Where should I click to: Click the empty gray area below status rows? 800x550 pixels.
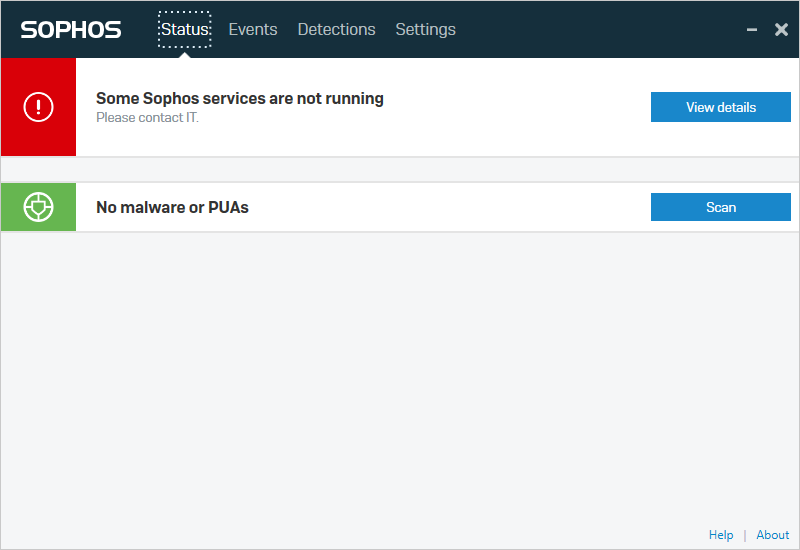click(x=400, y=380)
